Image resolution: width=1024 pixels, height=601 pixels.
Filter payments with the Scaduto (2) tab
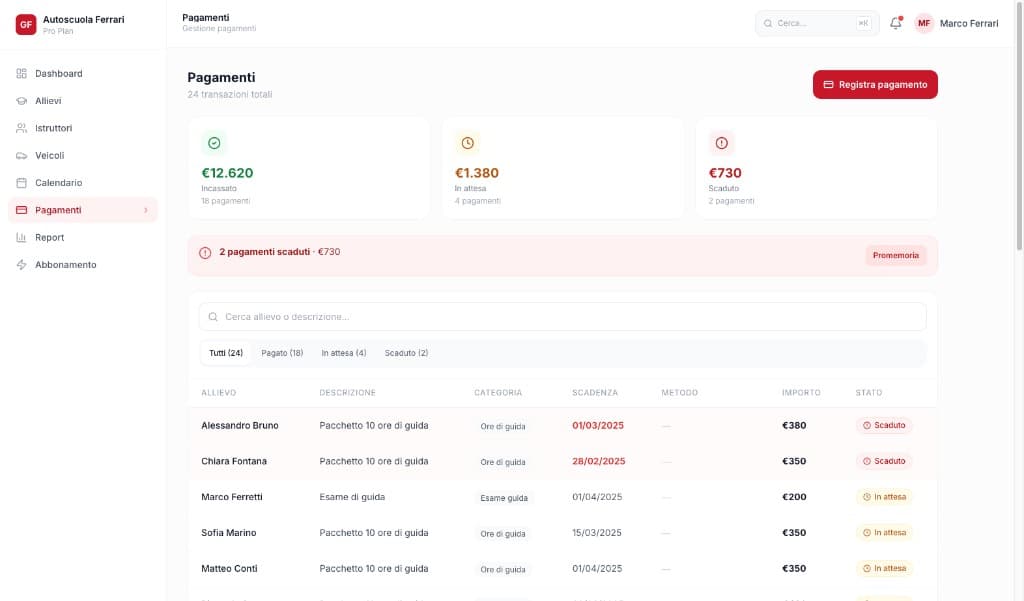tap(406, 352)
